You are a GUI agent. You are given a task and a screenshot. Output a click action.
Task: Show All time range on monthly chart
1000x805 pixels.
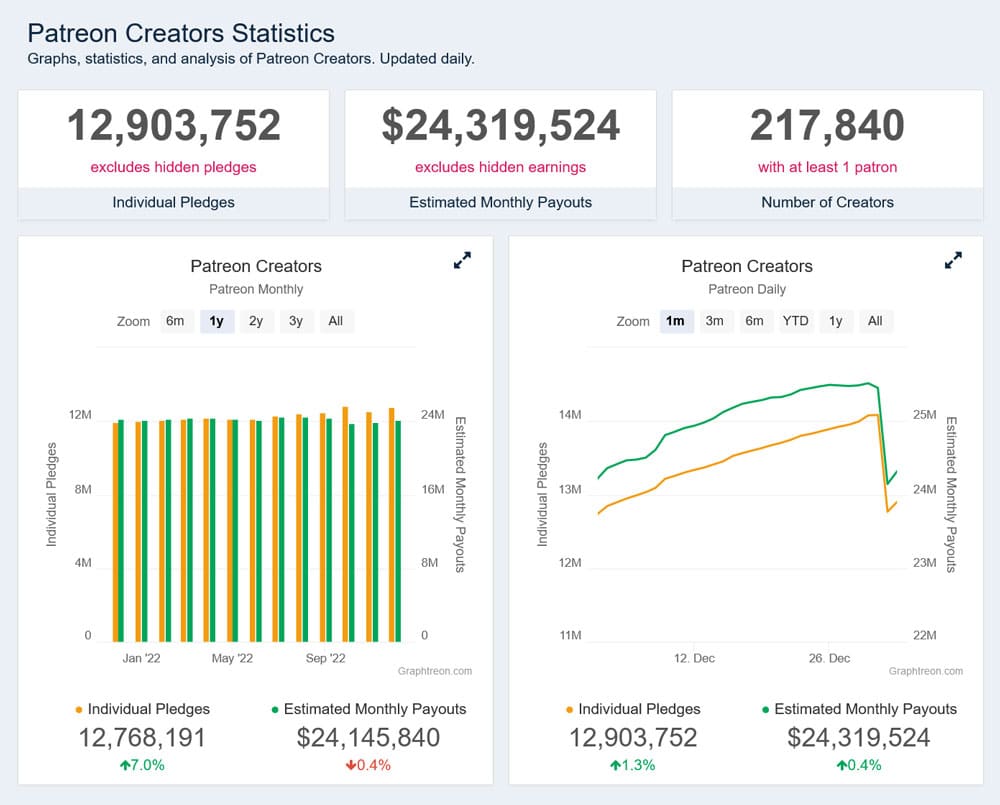pyautogui.click(x=335, y=321)
